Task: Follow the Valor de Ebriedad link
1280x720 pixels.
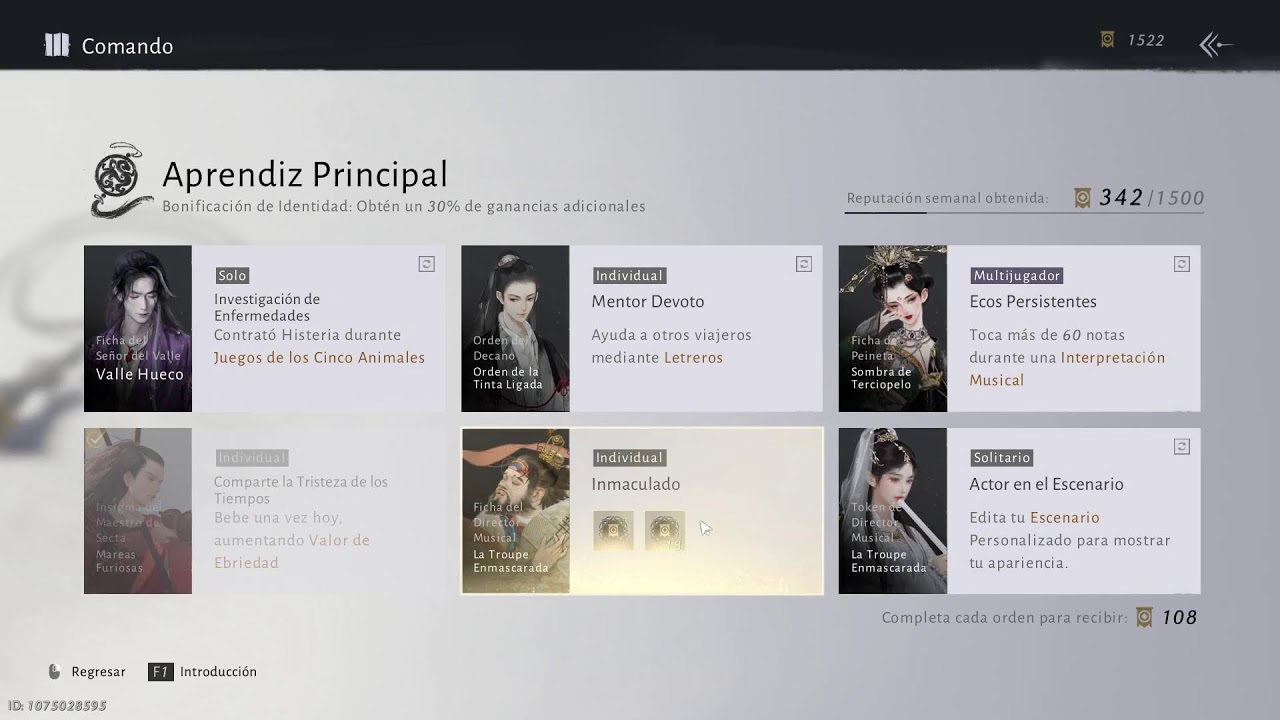Action: click(x=292, y=552)
